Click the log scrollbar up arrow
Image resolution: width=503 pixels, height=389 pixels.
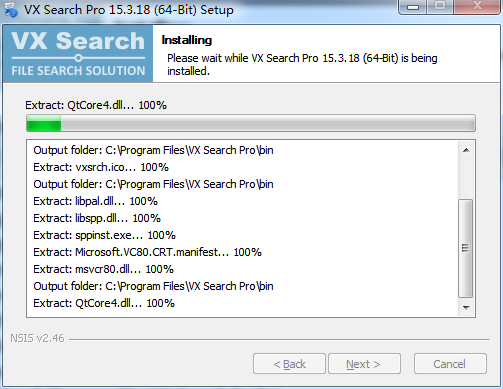[x=466, y=150]
